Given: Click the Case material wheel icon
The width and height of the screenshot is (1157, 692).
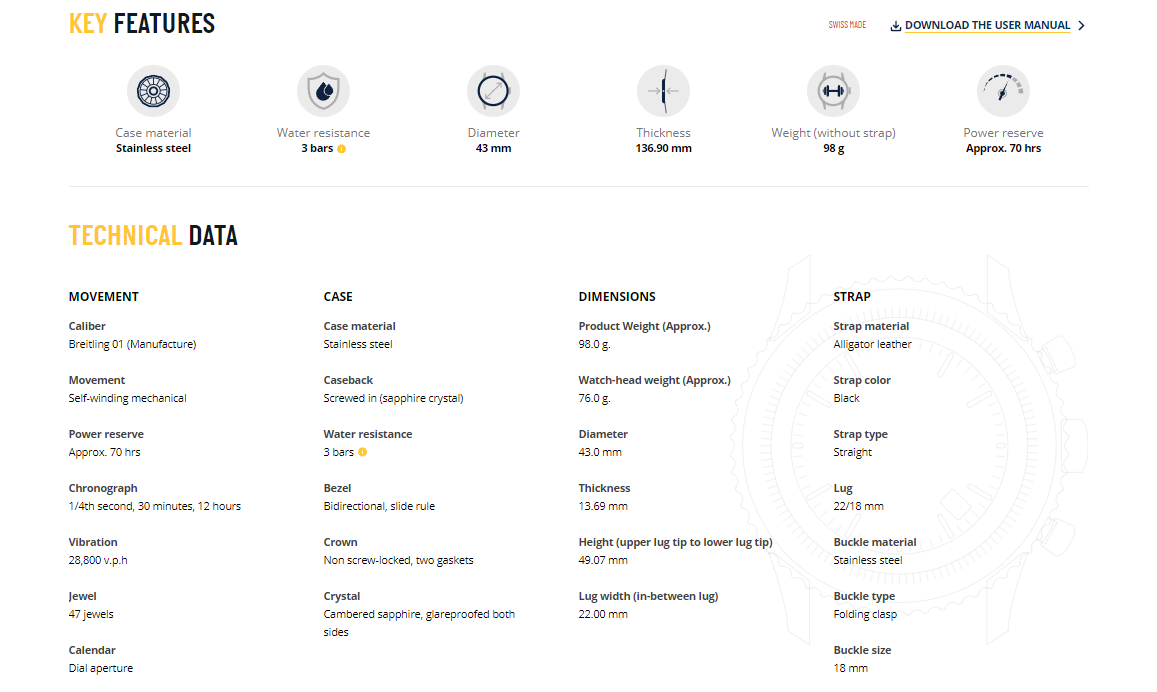Looking at the screenshot, I should pos(153,92).
